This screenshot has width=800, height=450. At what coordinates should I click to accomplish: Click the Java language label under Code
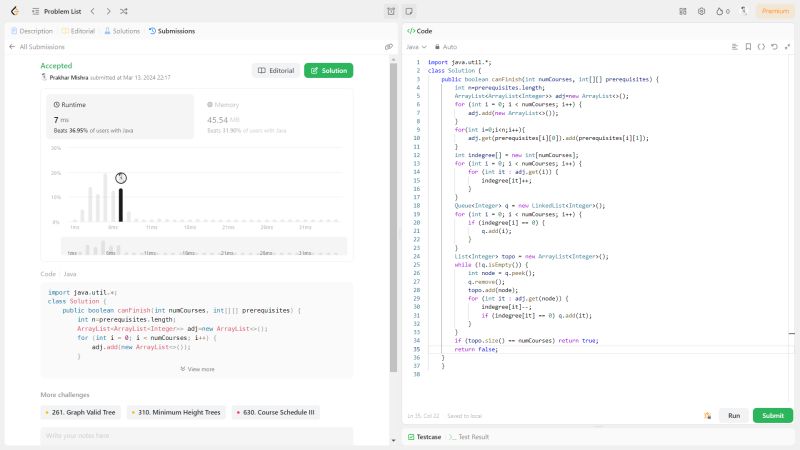point(70,274)
